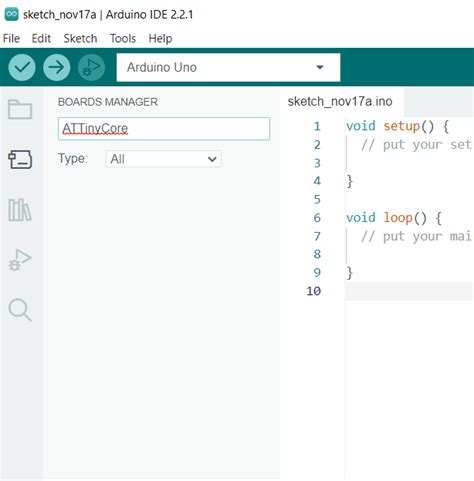Select the sketch_nov17a.ino editor tab
Screen dimensions: 474x481
tap(340, 102)
